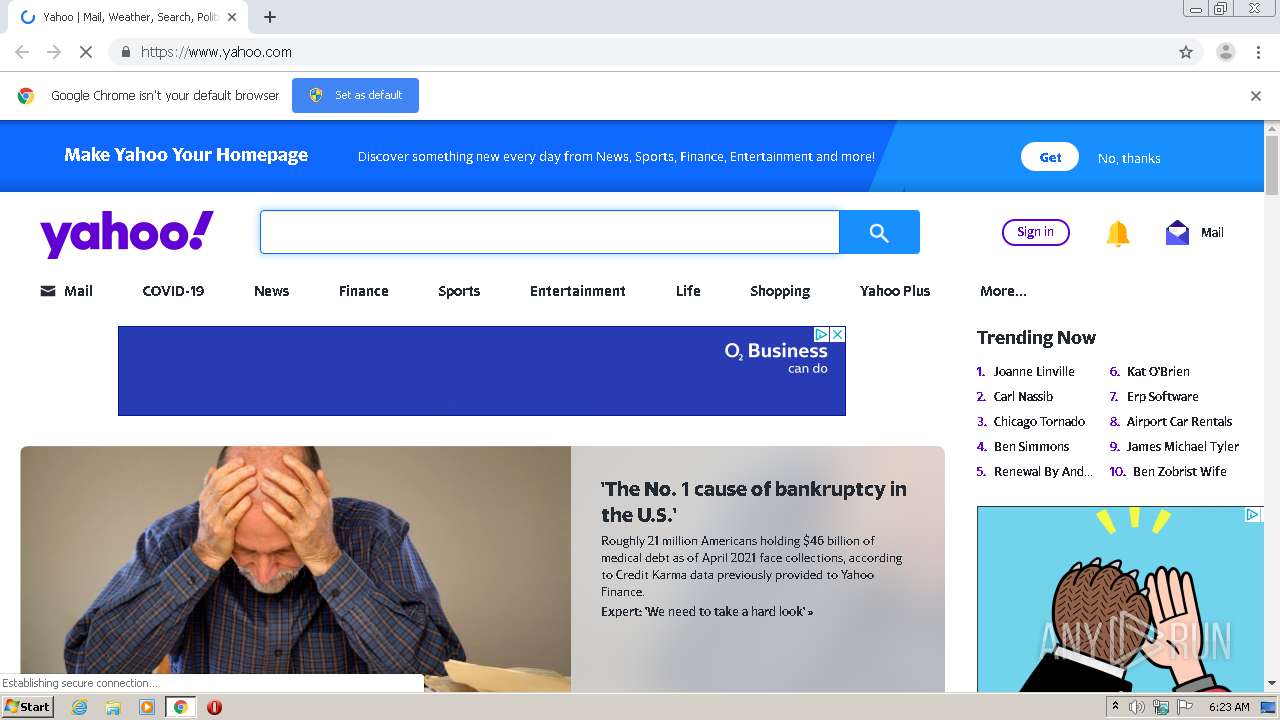Focus the Yahoo search input box

click(550, 232)
